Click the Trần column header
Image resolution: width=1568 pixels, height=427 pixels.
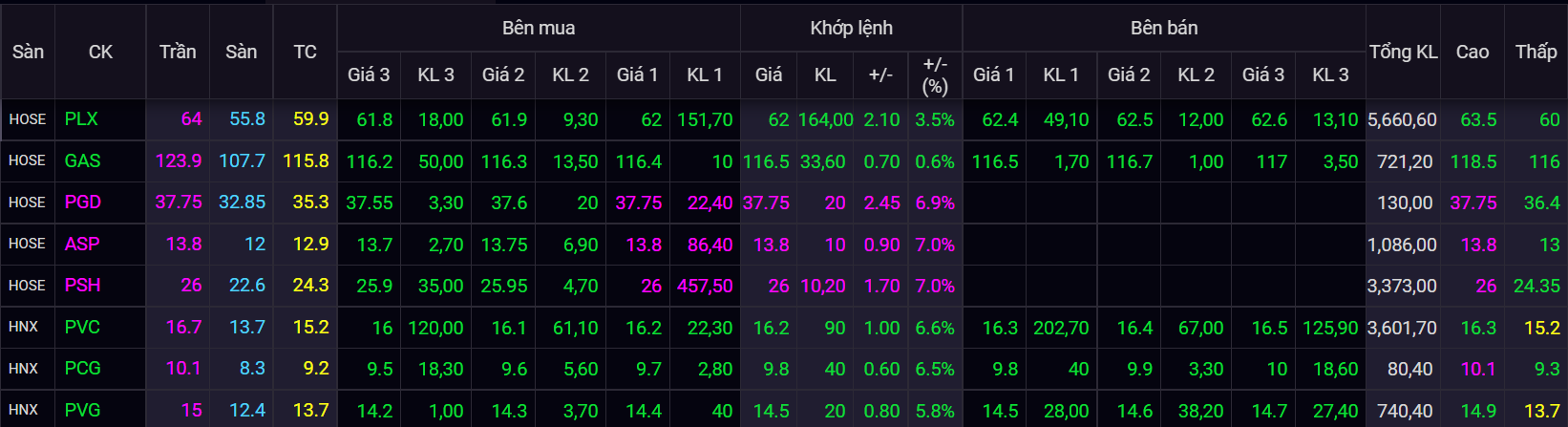tap(178, 53)
